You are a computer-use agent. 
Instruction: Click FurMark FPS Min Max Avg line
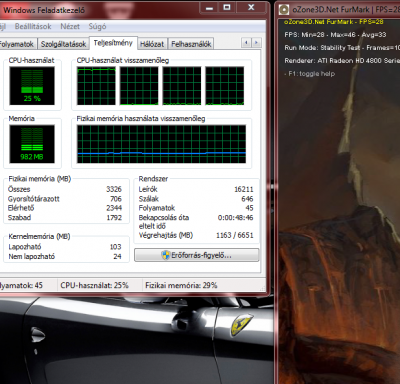coord(335,35)
